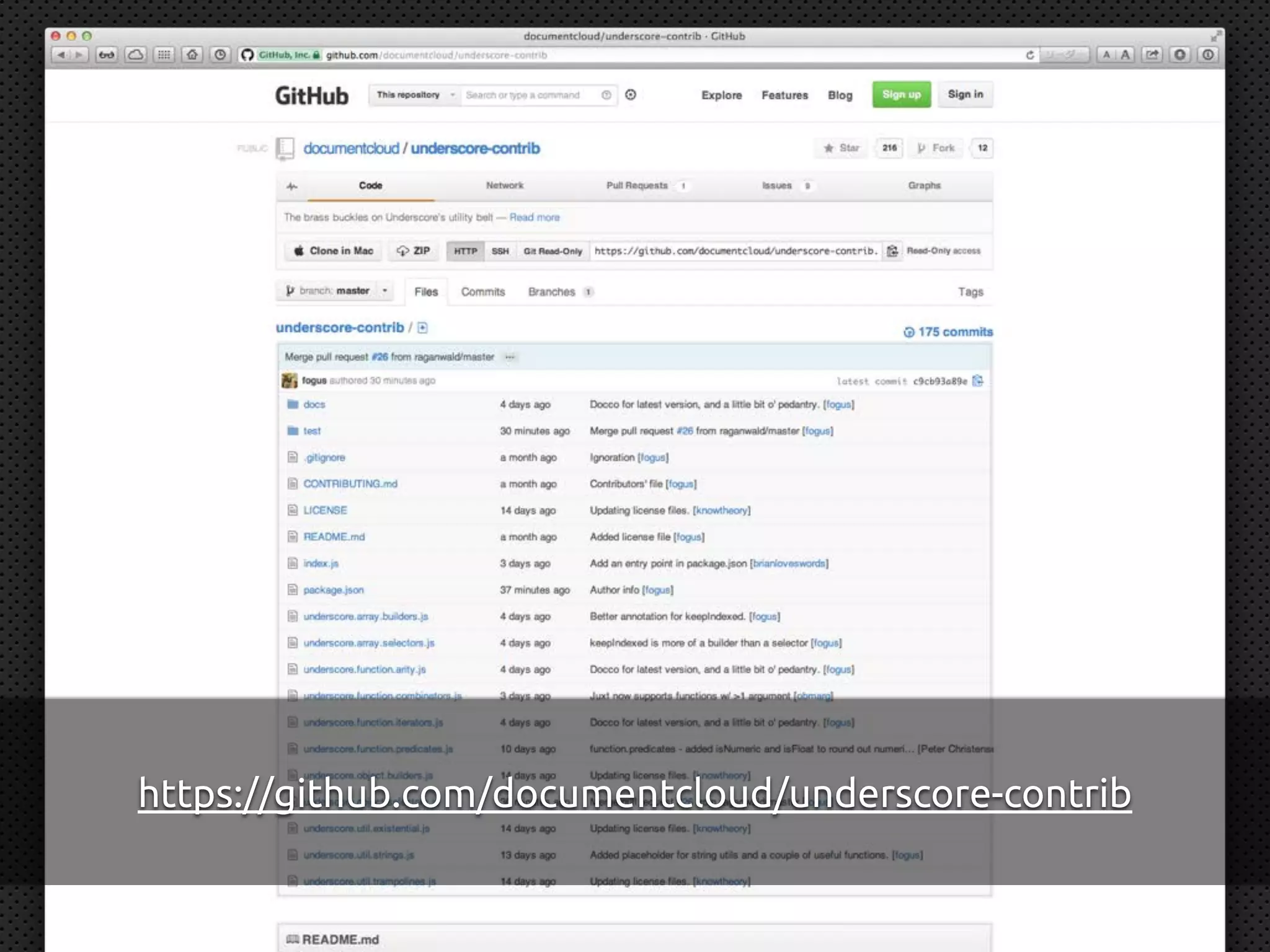The height and width of the screenshot is (952, 1270).
Task: Click fogus avatar thumbnail
Action: tap(289, 381)
